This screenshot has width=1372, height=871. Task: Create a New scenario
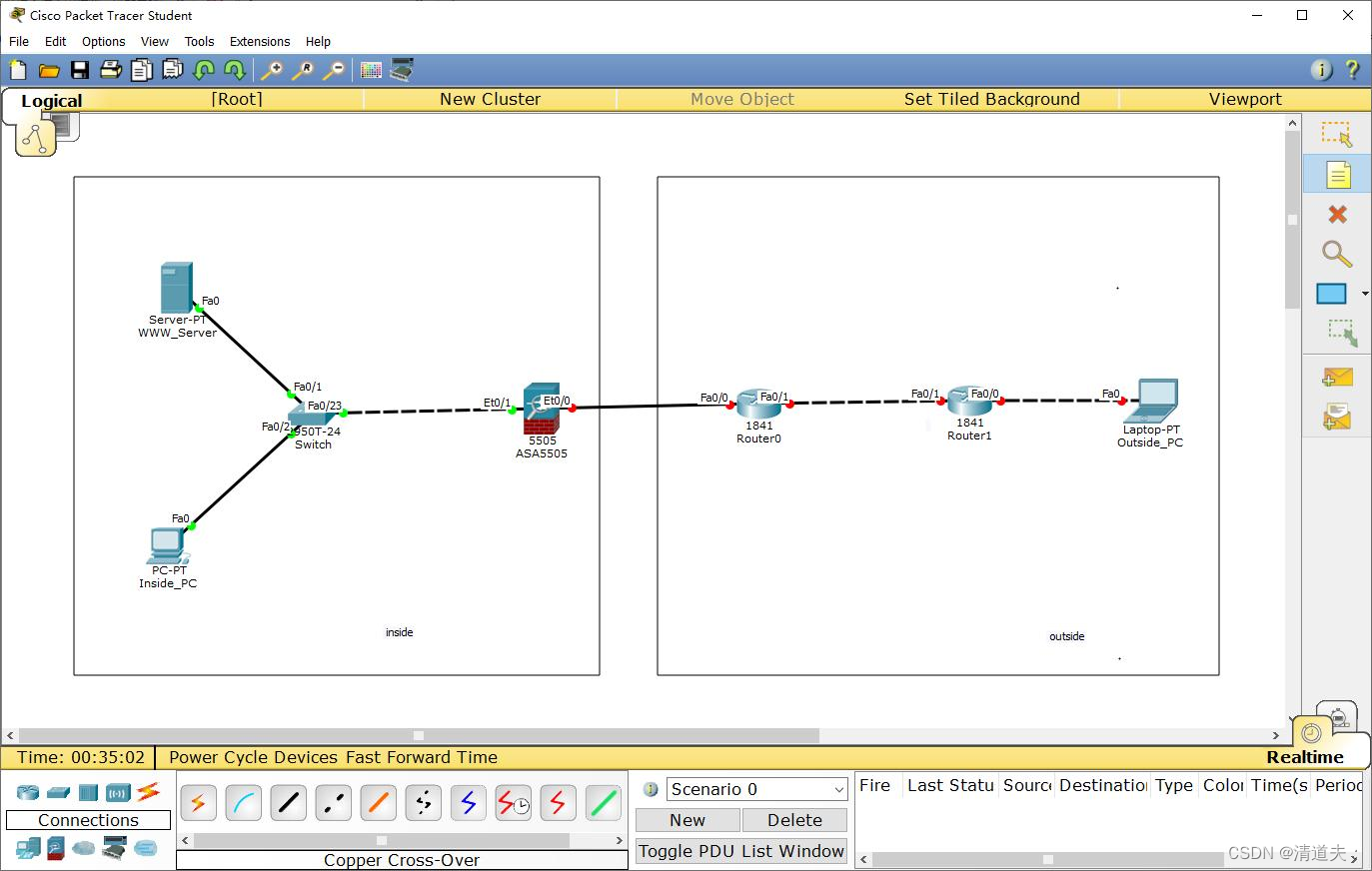686,819
